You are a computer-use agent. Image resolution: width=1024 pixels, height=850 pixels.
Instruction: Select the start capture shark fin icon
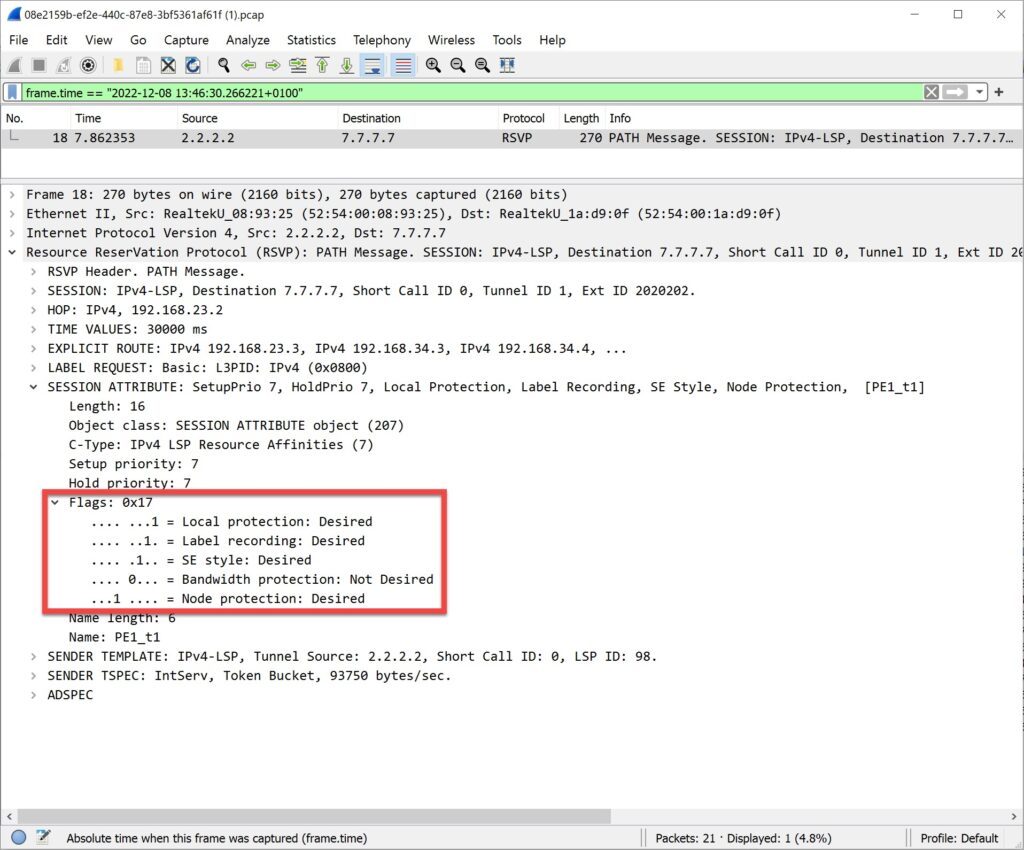14,65
